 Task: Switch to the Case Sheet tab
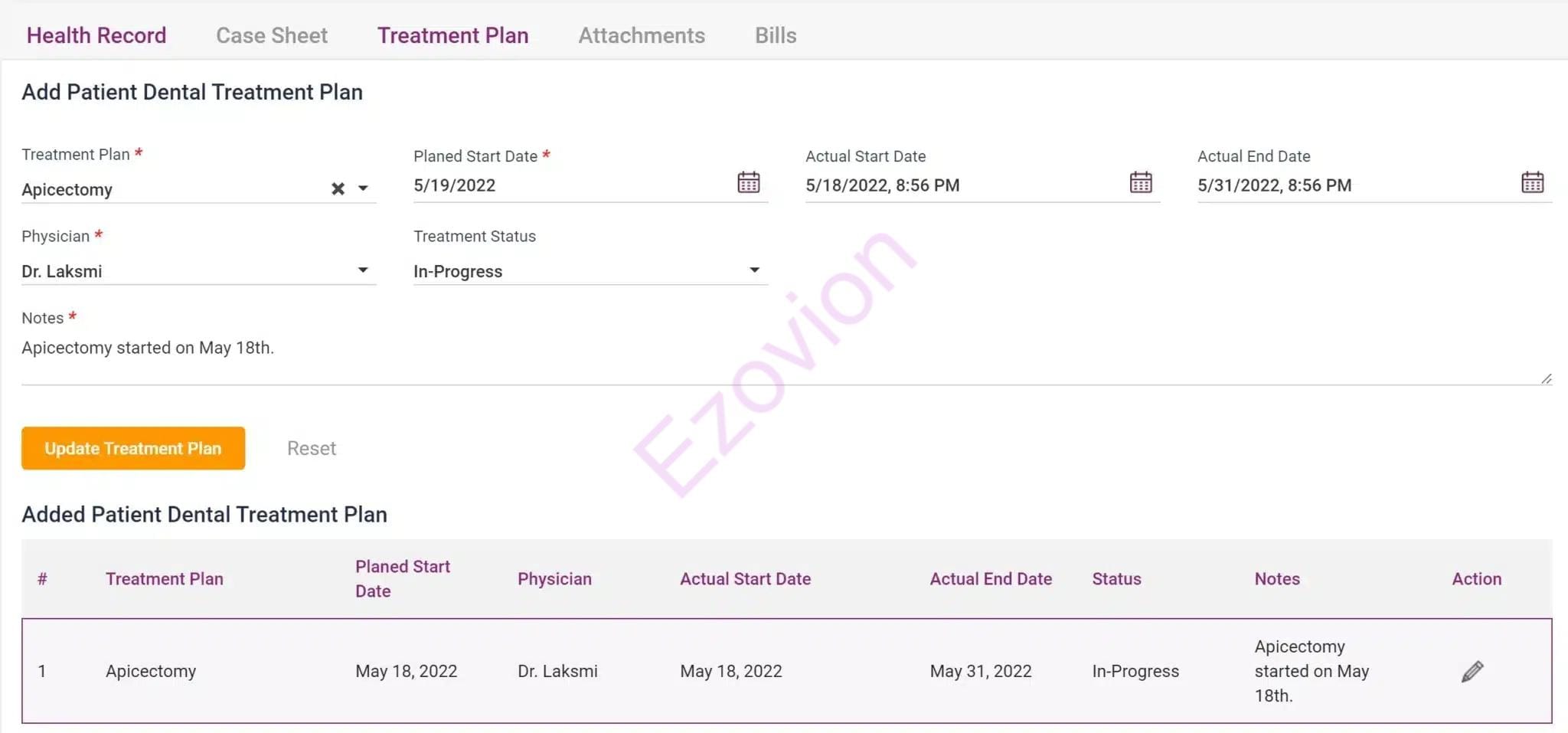click(x=272, y=35)
